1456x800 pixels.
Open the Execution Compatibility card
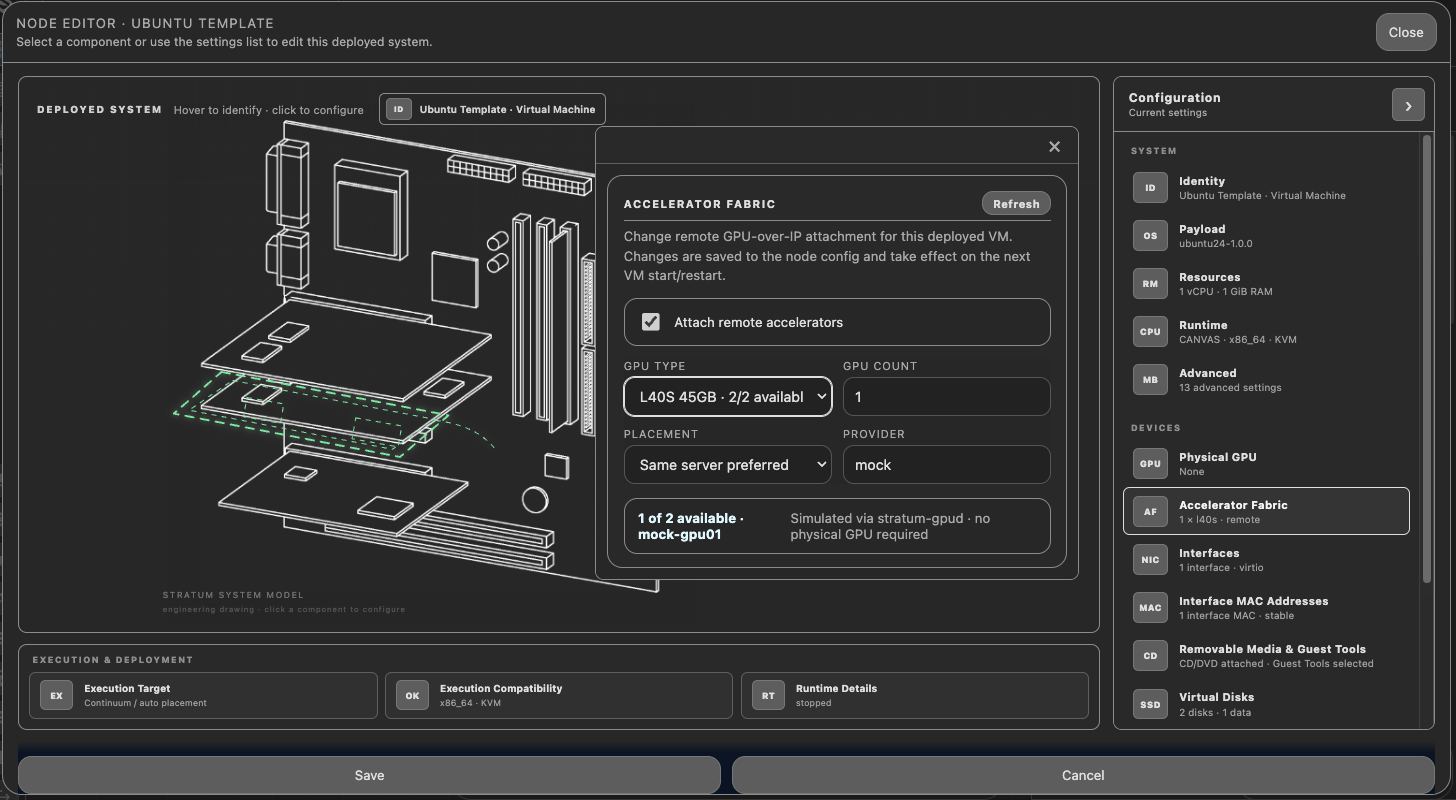559,695
